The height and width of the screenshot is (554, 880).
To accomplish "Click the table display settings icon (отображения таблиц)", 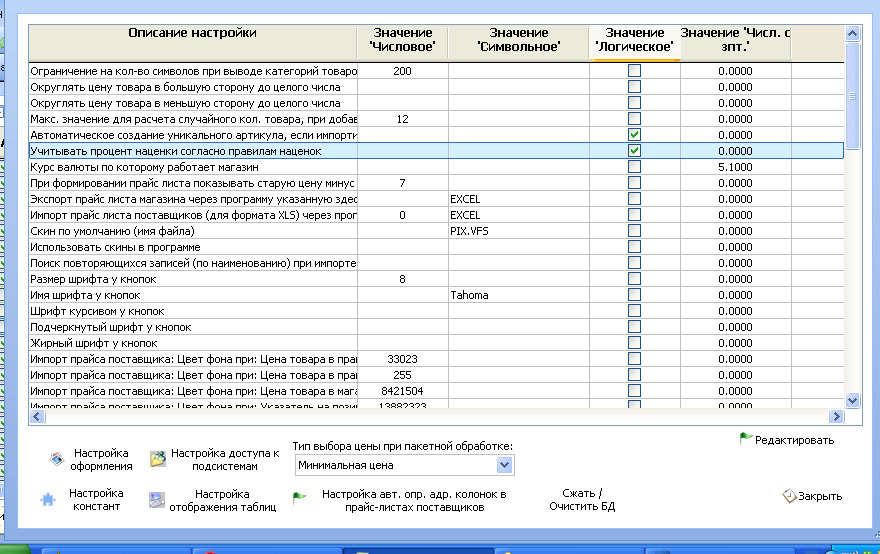I will coord(157,500).
